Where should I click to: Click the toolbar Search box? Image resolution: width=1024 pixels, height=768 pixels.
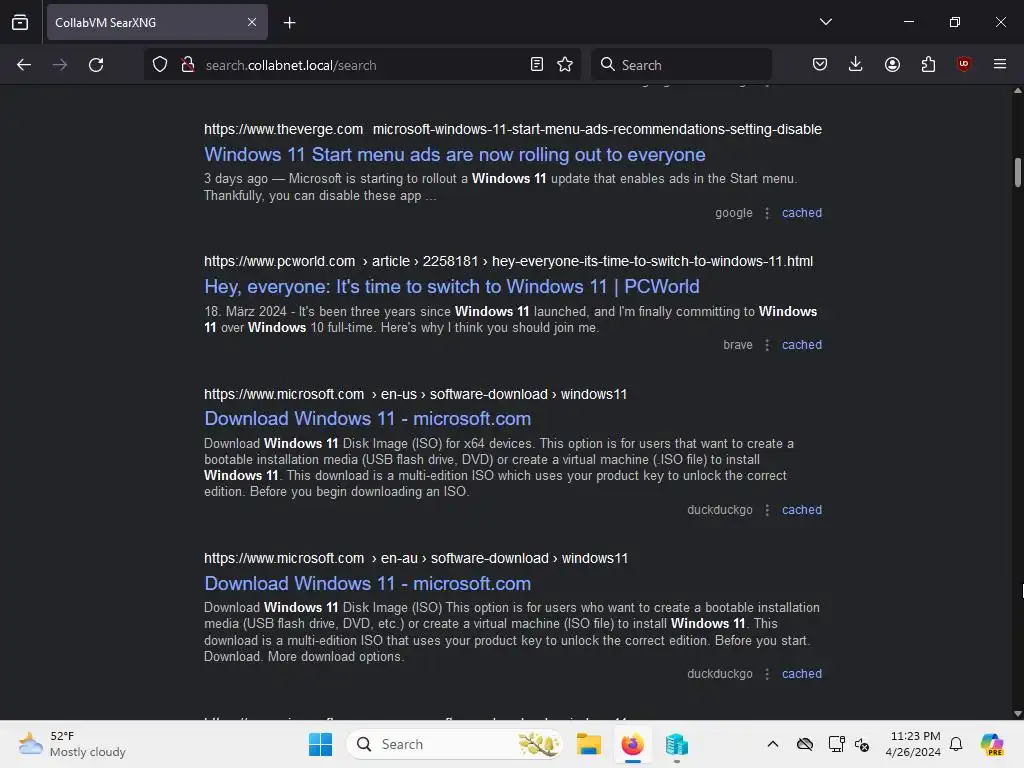[681, 65]
